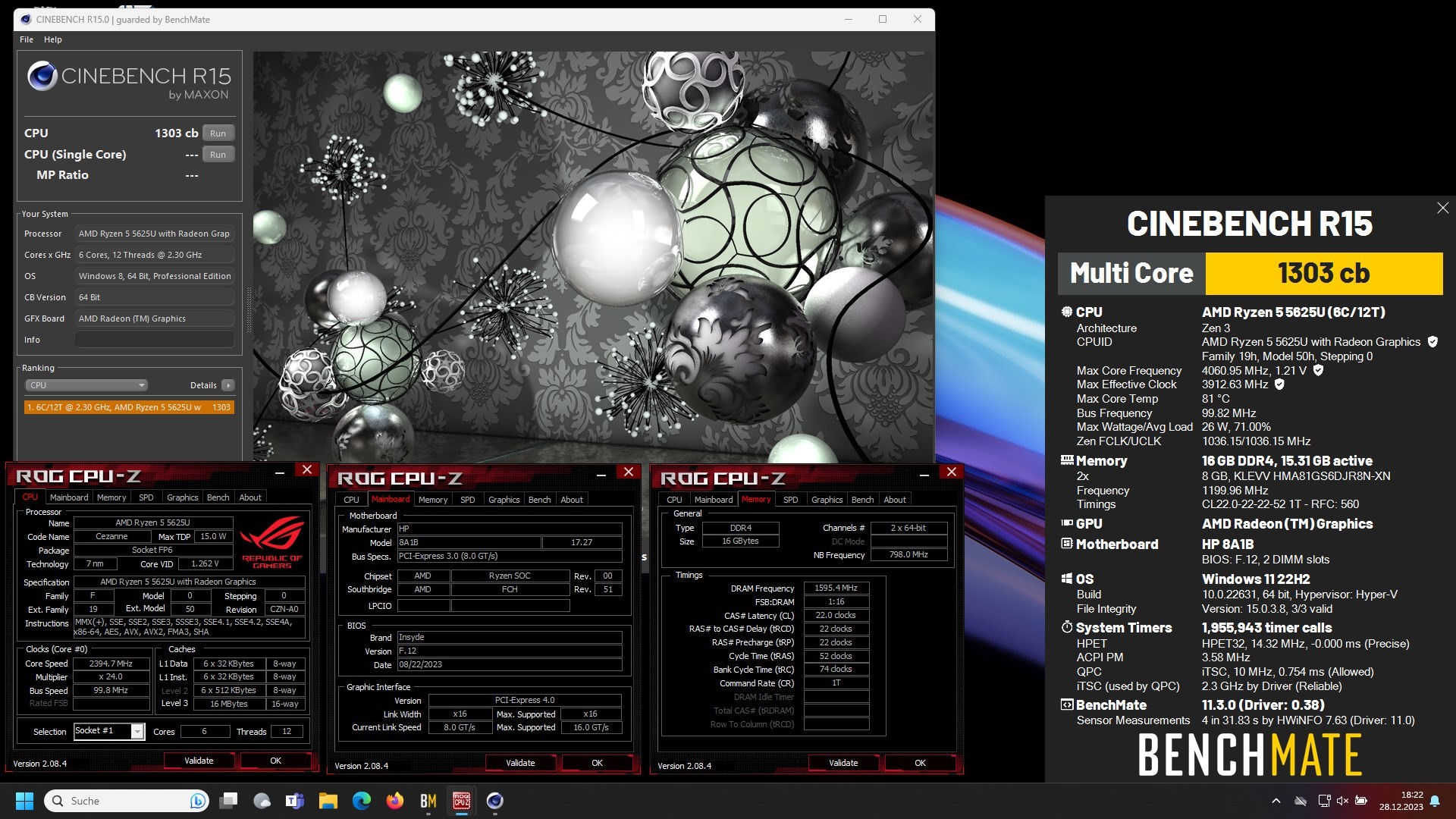Click the OS Windows icon in BenchMate panel
Viewport: 1456px width, 819px height.
1066,579
